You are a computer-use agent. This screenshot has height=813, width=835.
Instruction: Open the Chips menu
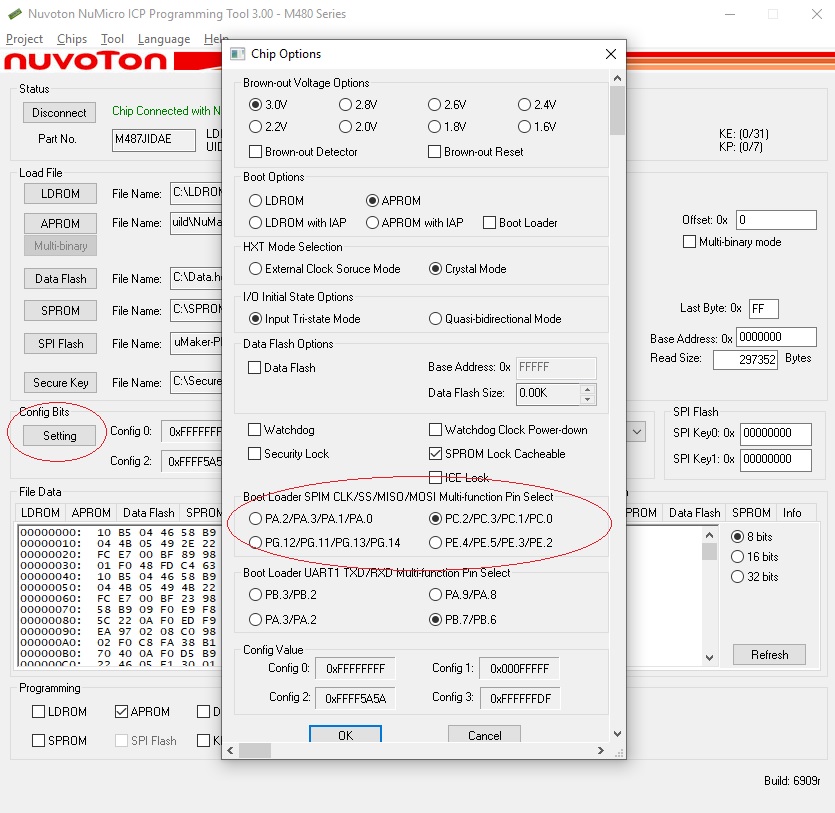(72, 39)
